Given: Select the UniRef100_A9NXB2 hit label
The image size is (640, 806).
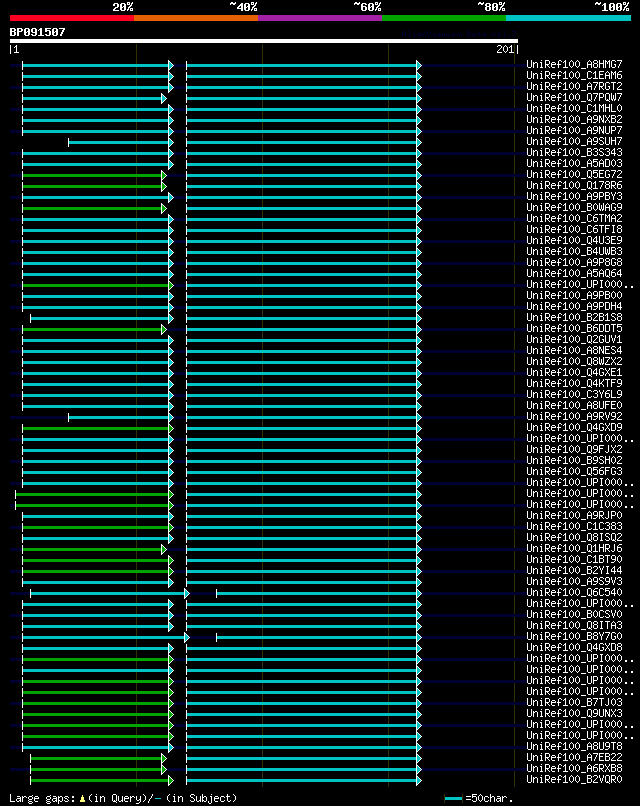Looking at the screenshot, I should pyautogui.click(x=574, y=119).
